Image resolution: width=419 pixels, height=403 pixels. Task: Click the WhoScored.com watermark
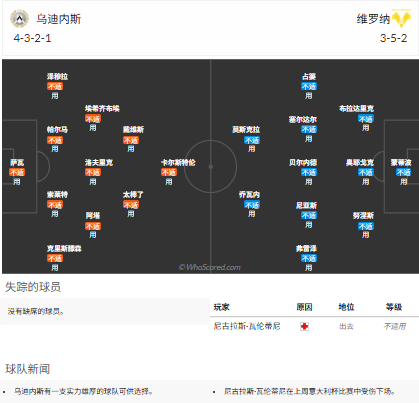[x=209, y=267]
